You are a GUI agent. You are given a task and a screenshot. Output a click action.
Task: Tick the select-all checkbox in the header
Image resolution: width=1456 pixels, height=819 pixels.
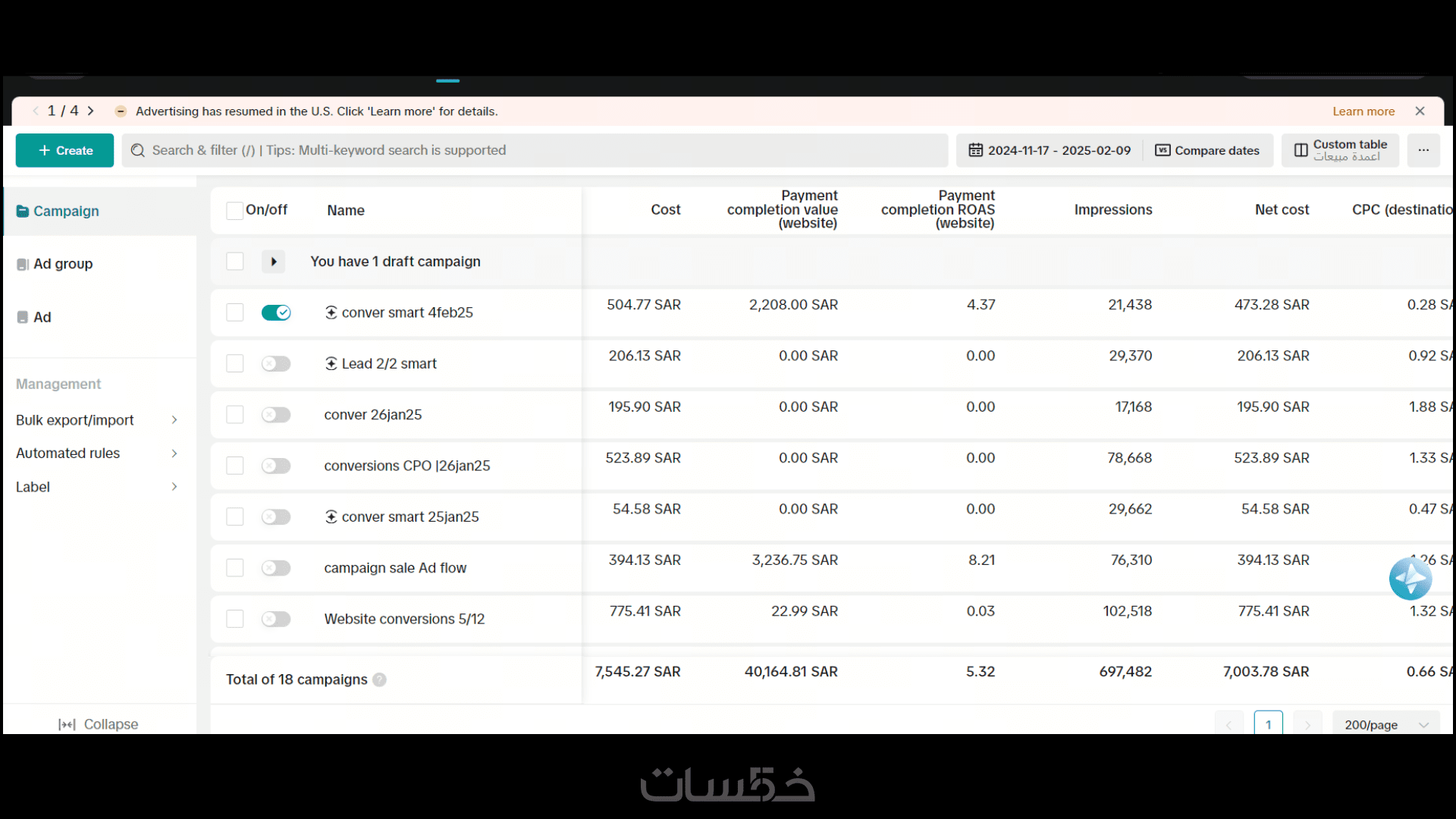click(x=235, y=210)
